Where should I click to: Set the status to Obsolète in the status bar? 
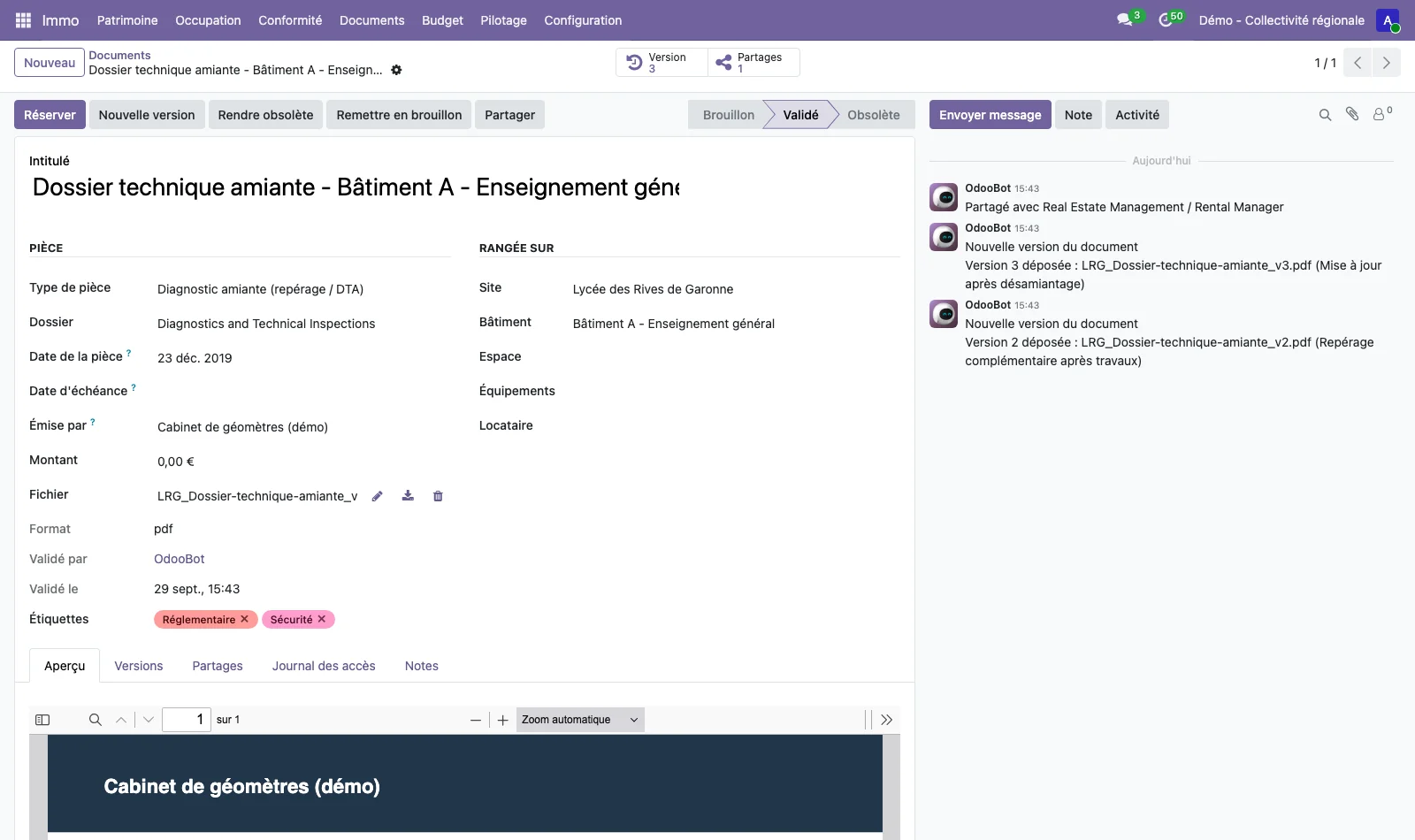click(873, 115)
